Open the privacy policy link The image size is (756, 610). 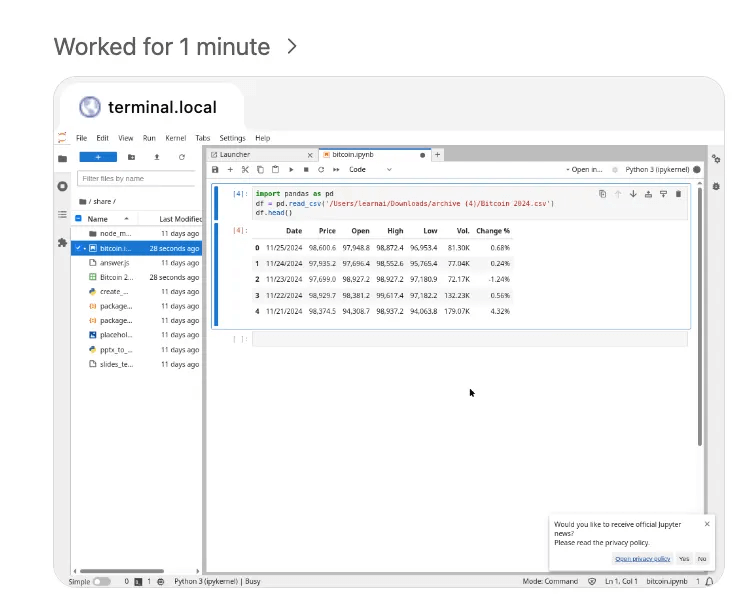(642, 559)
